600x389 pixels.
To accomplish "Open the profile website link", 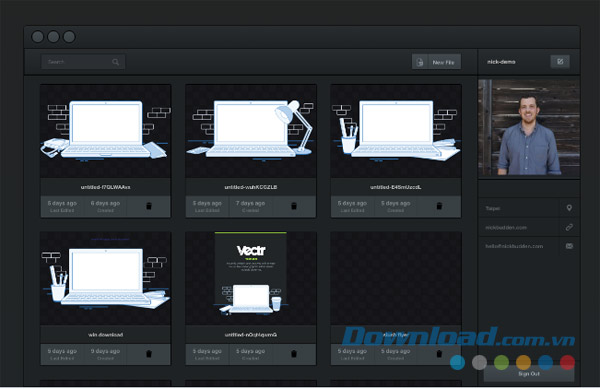I will pos(506,228).
